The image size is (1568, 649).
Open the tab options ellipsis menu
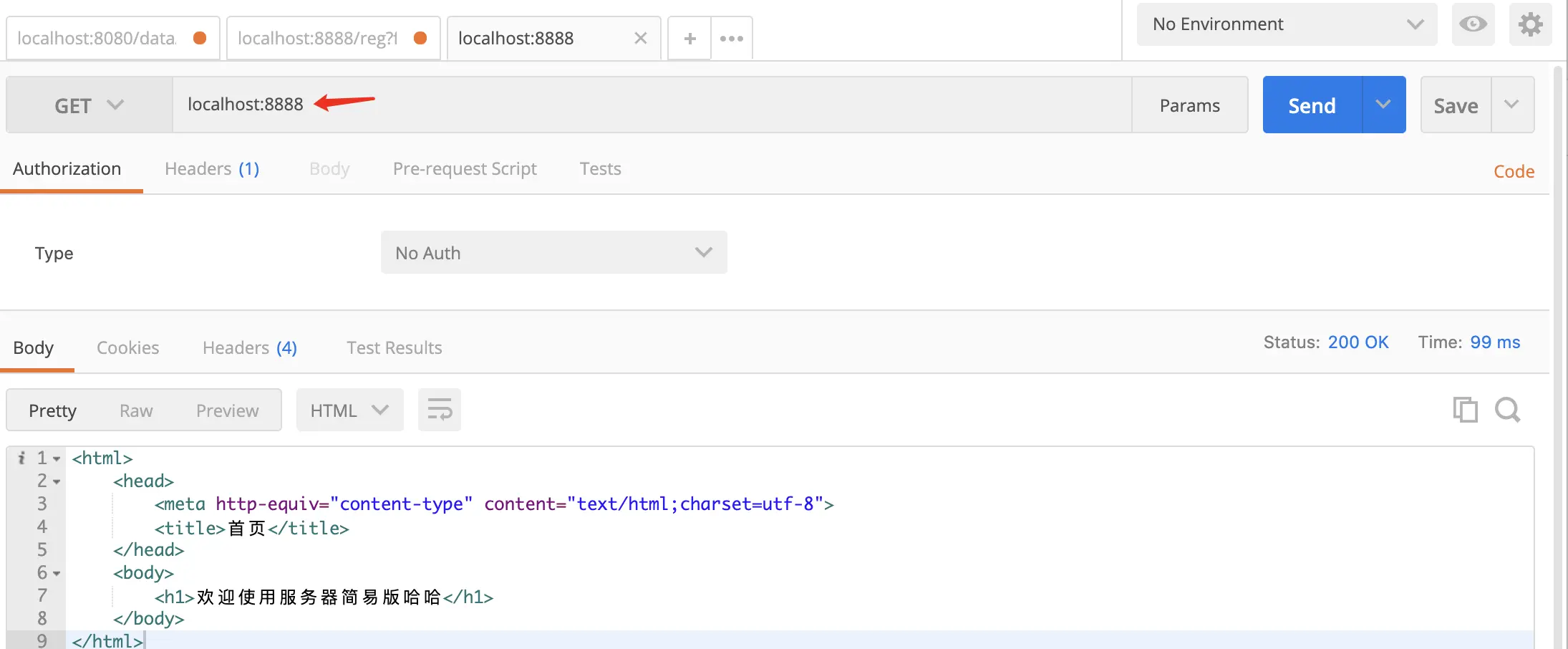click(x=732, y=39)
